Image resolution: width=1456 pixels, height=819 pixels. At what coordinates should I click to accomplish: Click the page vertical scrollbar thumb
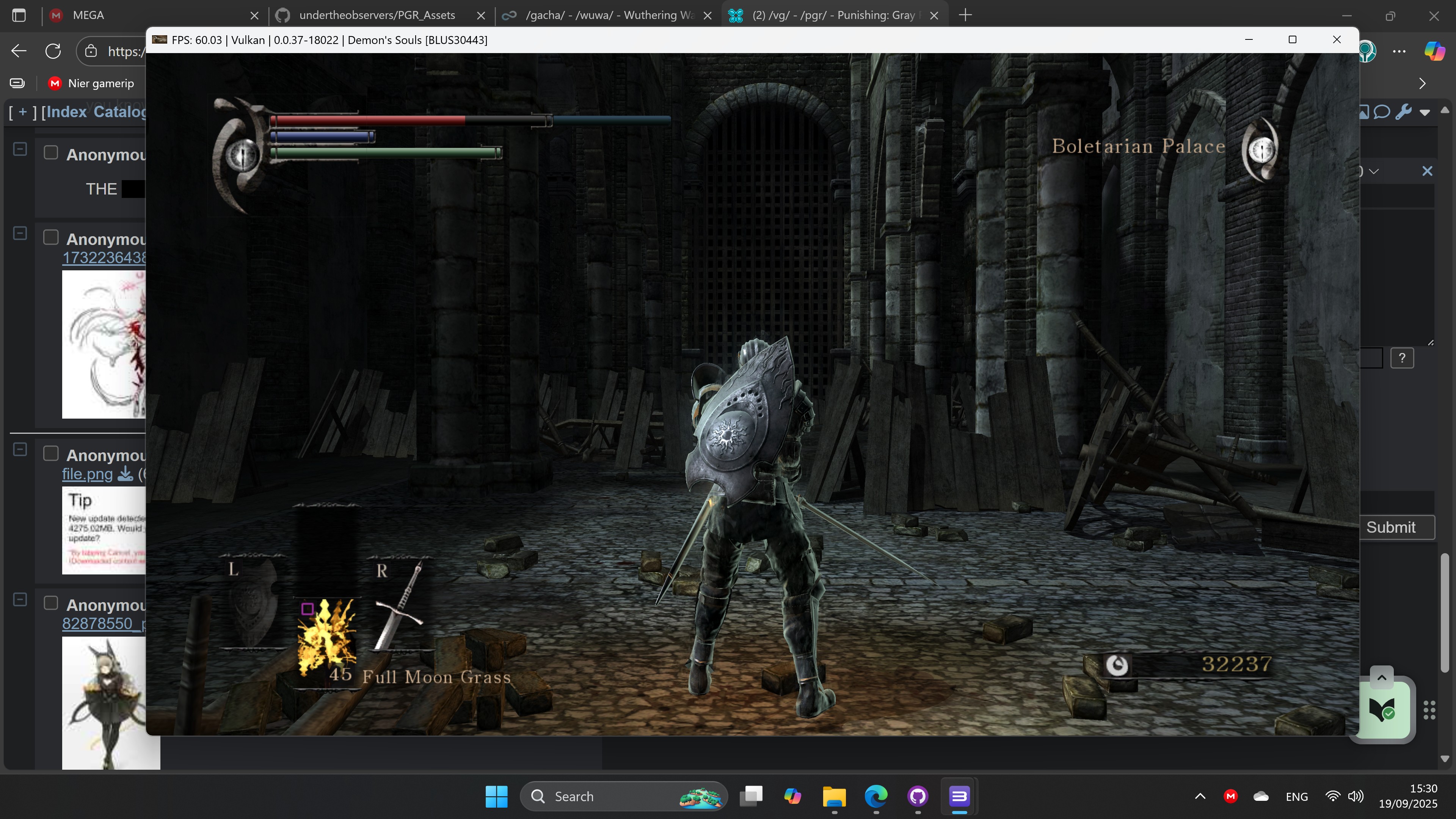[x=1445, y=613]
